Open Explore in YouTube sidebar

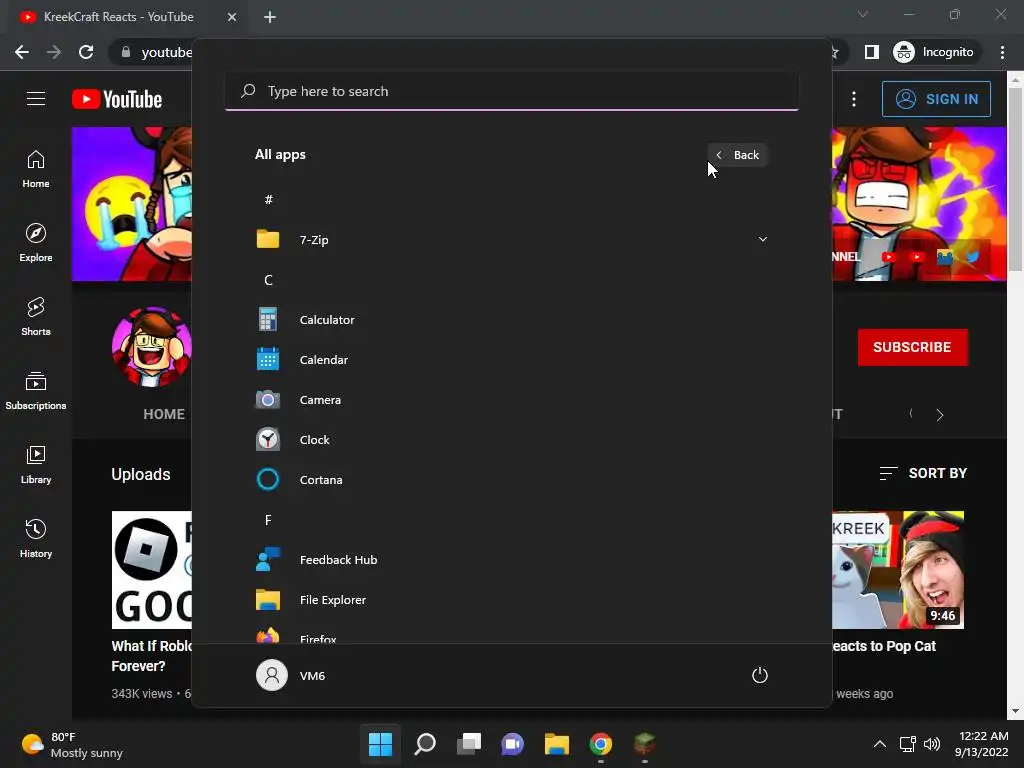pyautogui.click(x=36, y=242)
